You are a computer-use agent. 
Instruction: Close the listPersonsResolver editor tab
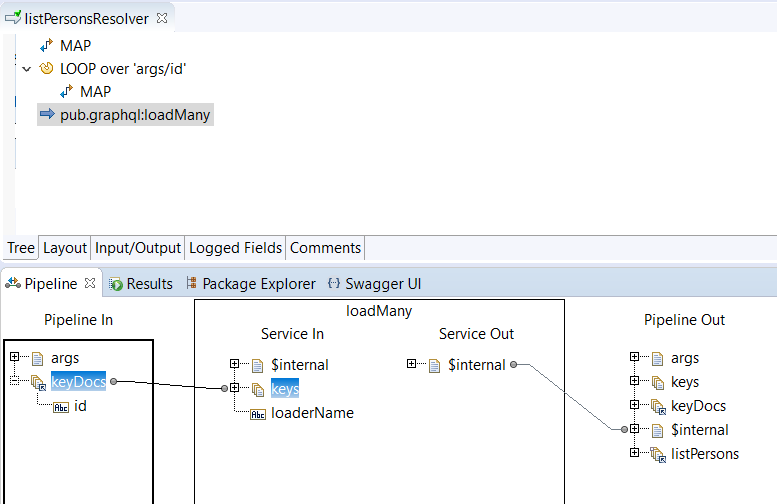tap(162, 17)
